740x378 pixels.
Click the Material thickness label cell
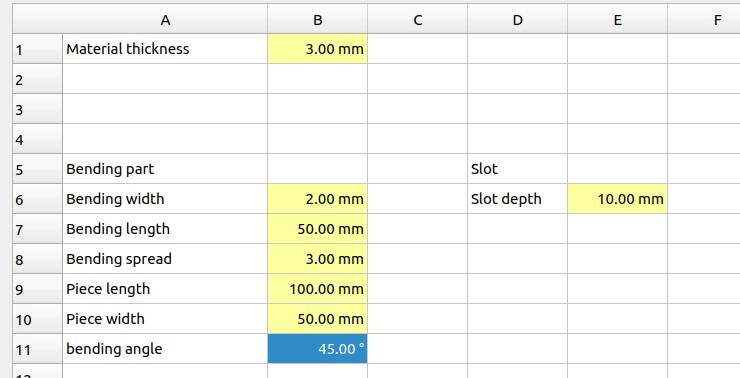pyautogui.click(x=165, y=49)
